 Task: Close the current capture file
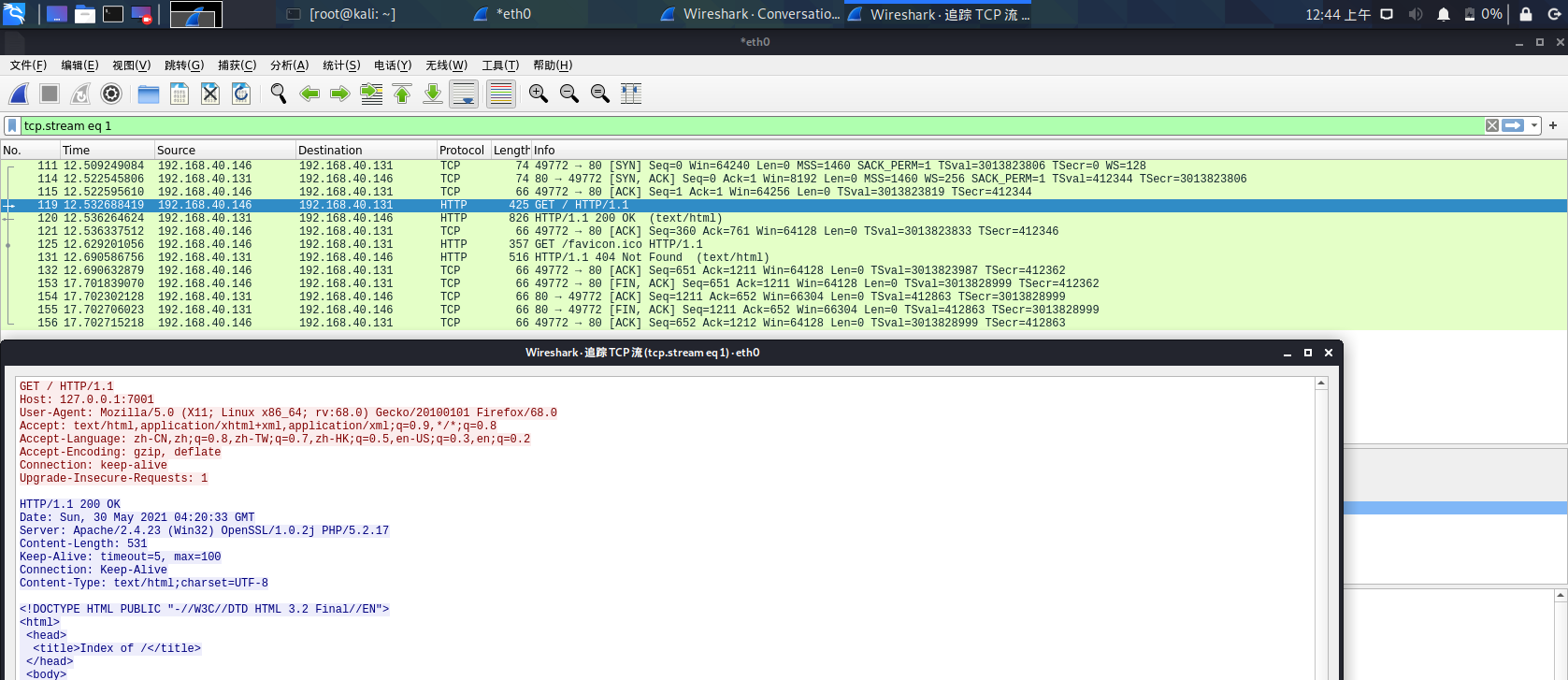210,94
